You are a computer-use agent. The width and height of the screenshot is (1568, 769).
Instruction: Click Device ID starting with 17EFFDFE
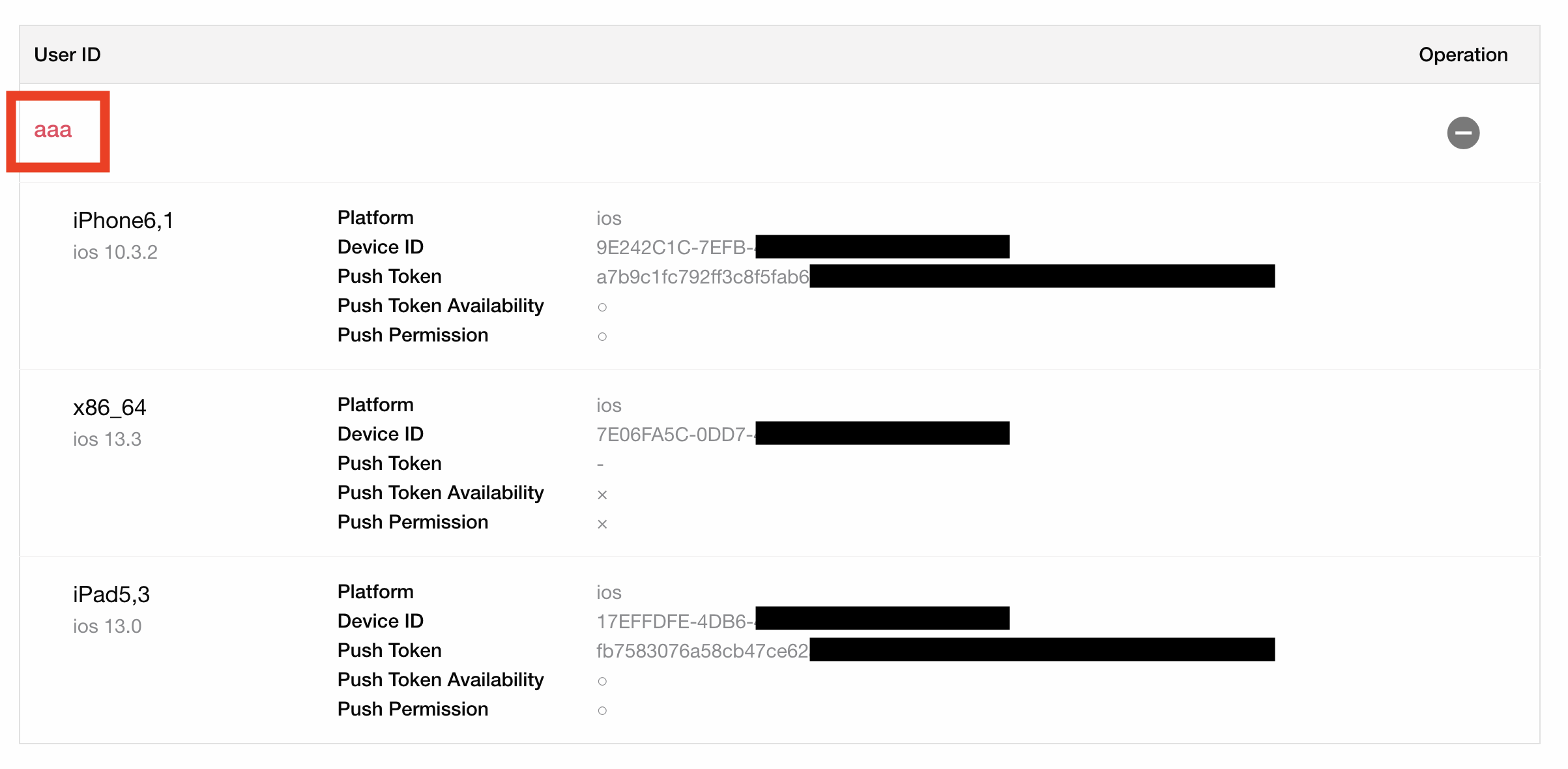(803, 621)
